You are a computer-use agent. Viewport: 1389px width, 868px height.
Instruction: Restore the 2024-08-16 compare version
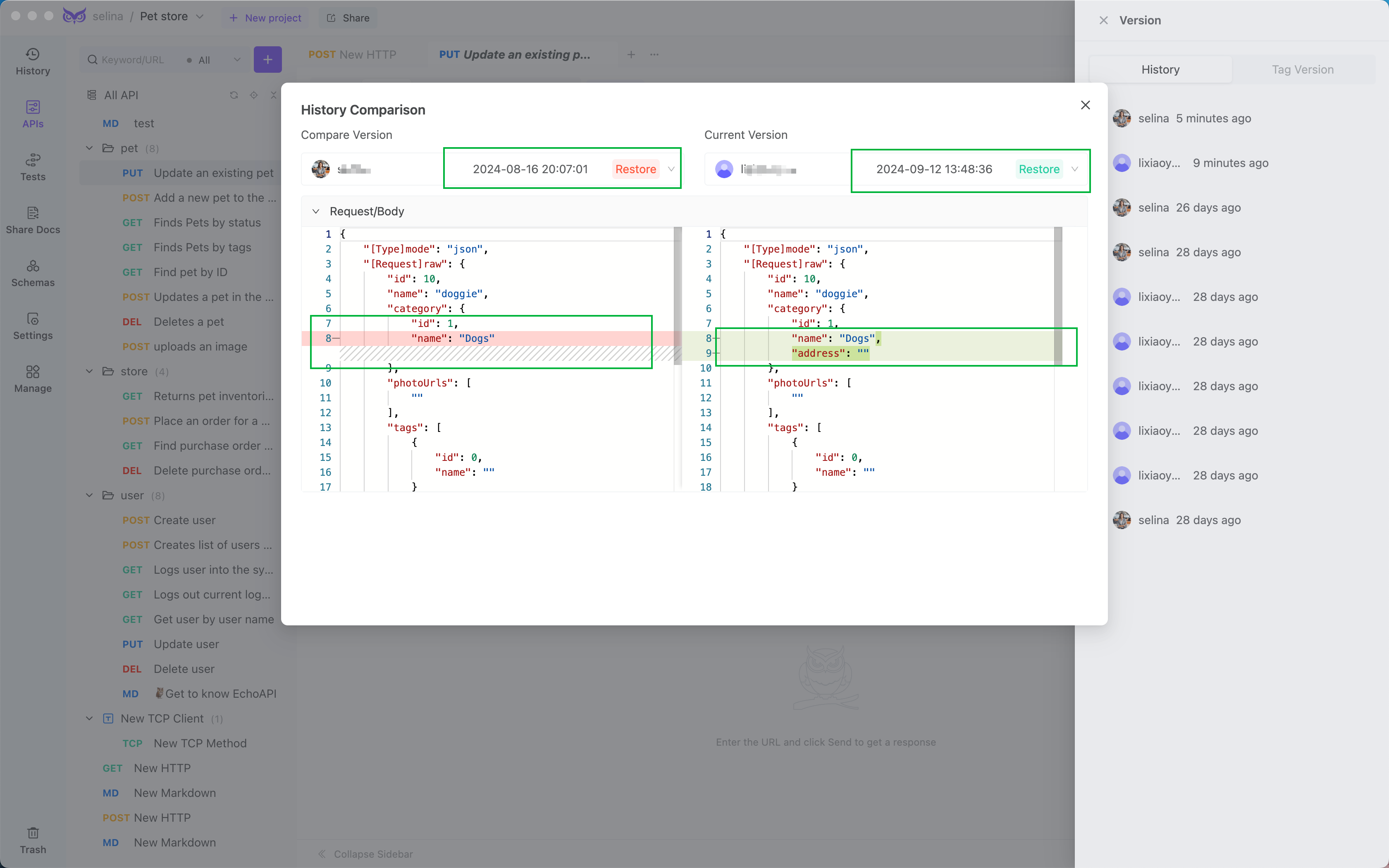tap(635, 169)
